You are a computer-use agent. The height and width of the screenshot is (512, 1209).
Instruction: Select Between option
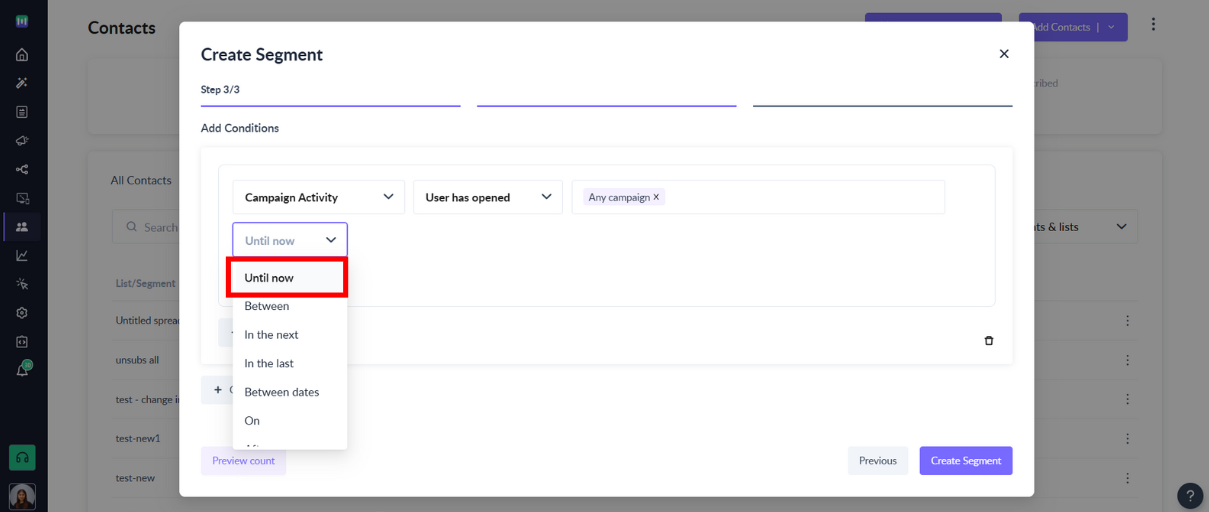pyautogui.click(x=290, y=306)
